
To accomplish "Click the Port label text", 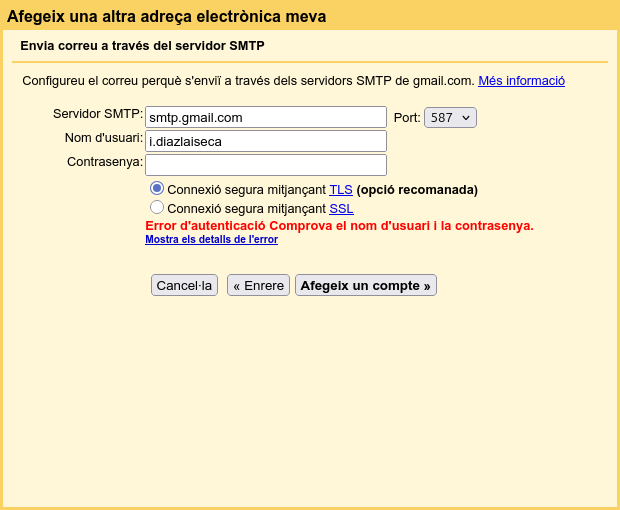I will pyautogui.click(x=407, y=118).
